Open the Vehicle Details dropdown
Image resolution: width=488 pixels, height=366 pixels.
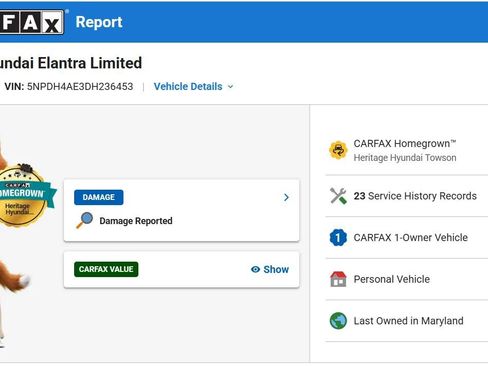click(193, 87)
